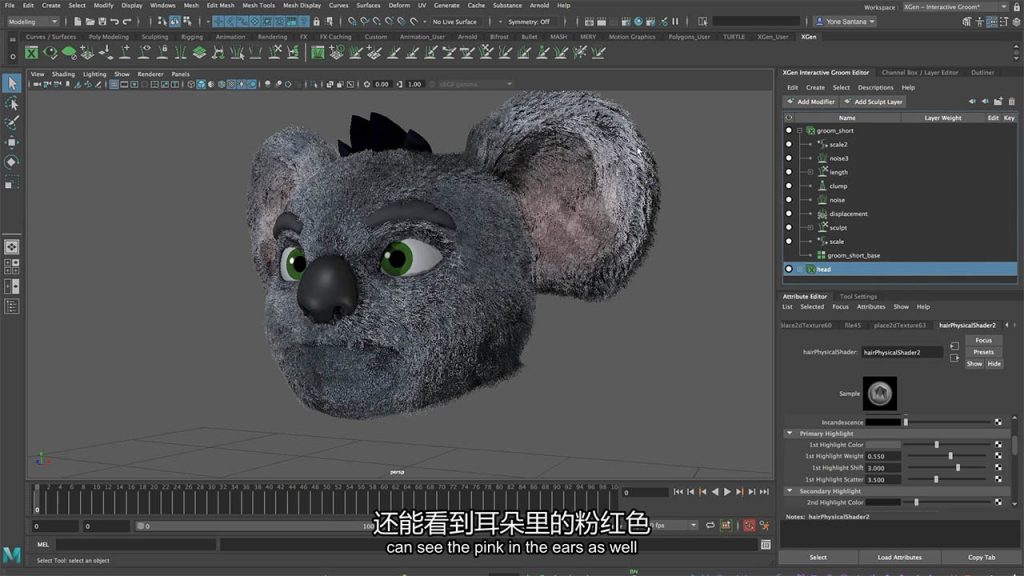Activate the Paint Selection brush tool
The width and height of the screenshot is (1024, 576).
click(12, 123)
